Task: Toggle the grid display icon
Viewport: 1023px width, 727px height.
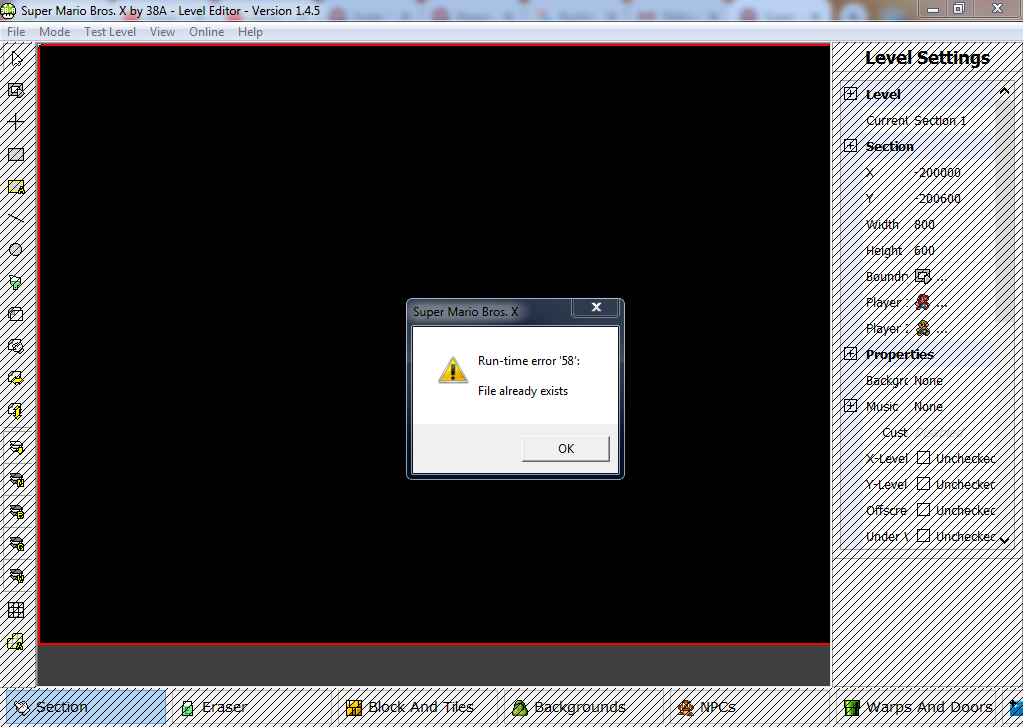Action: coord(16,610)
